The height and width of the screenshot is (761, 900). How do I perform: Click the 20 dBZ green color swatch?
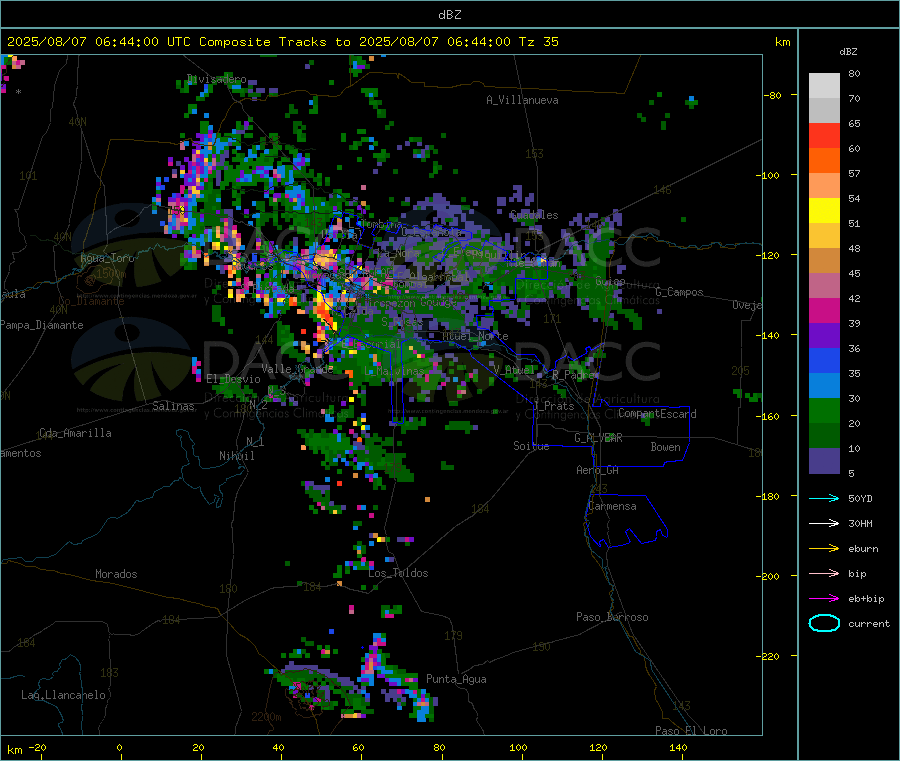824,410
